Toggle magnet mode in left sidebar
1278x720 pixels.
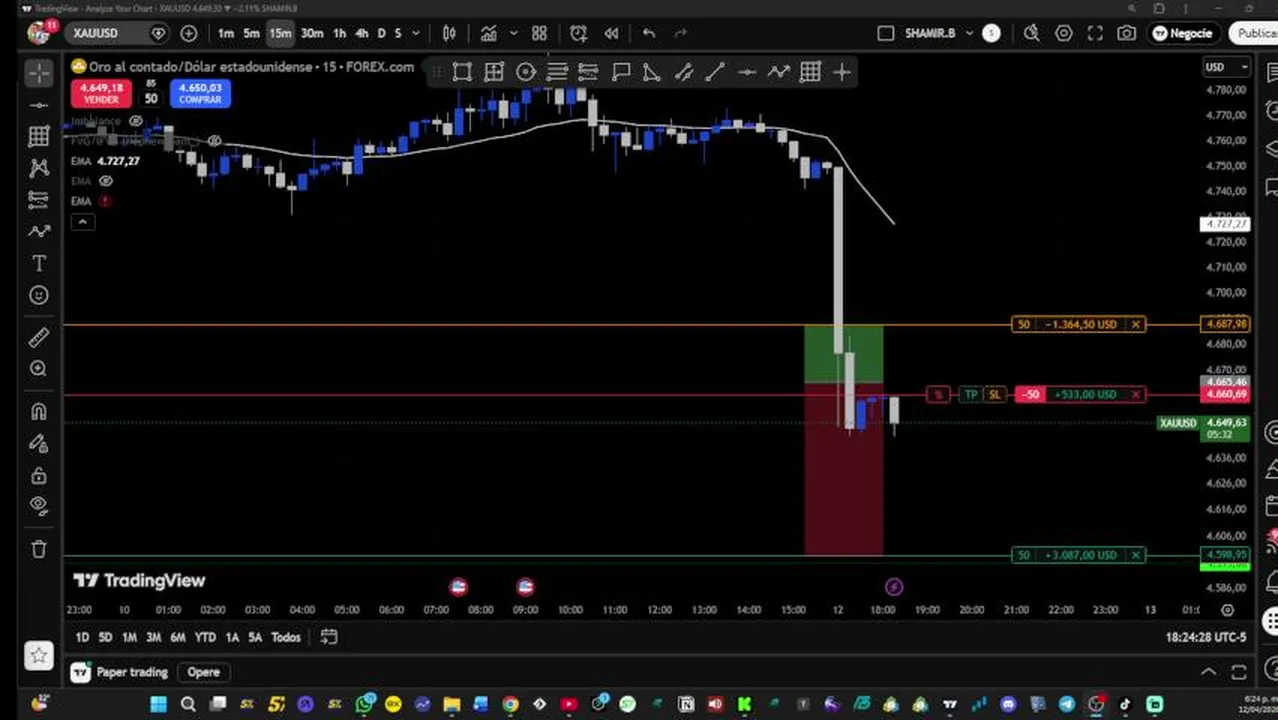tap(39, 411)
